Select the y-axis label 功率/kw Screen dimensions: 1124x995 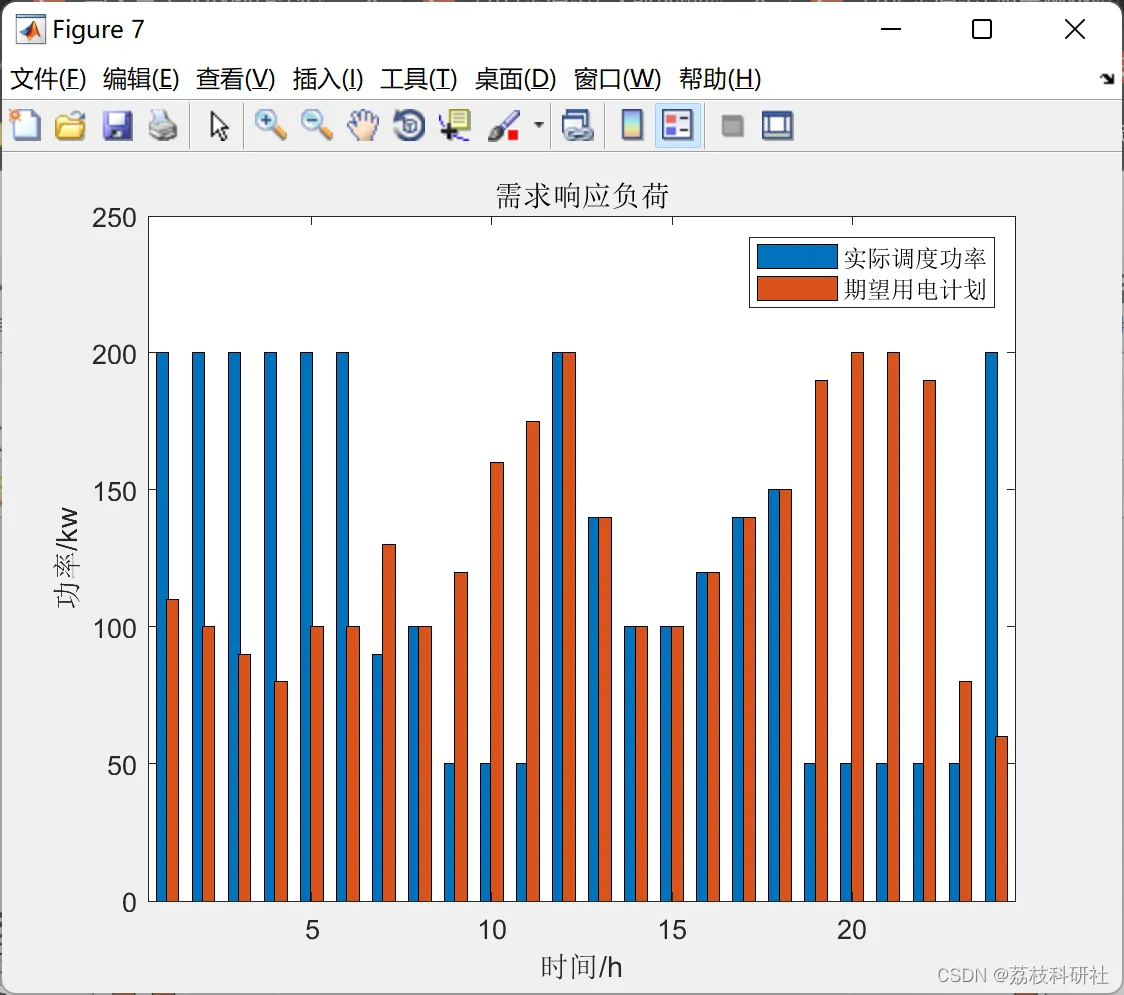click(x=67, y=558)
